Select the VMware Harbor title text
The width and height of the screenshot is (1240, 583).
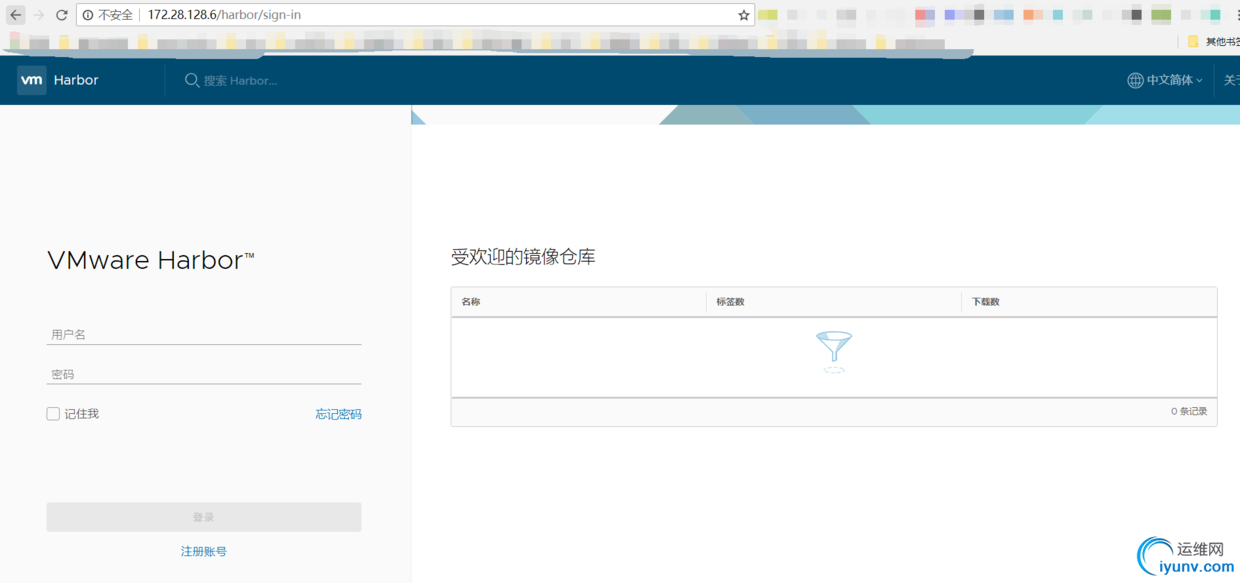tap(151, 261)
